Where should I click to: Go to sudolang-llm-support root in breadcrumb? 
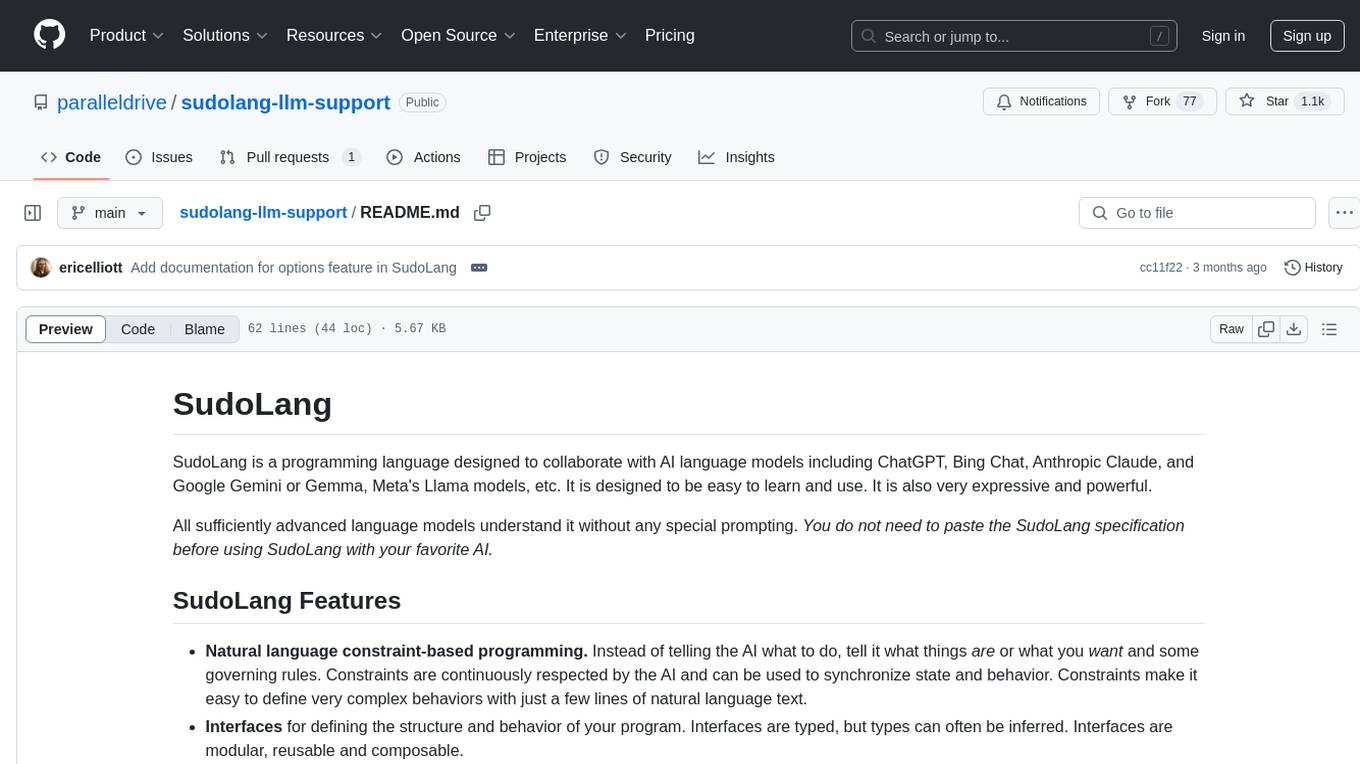click(x=263, y=212)
